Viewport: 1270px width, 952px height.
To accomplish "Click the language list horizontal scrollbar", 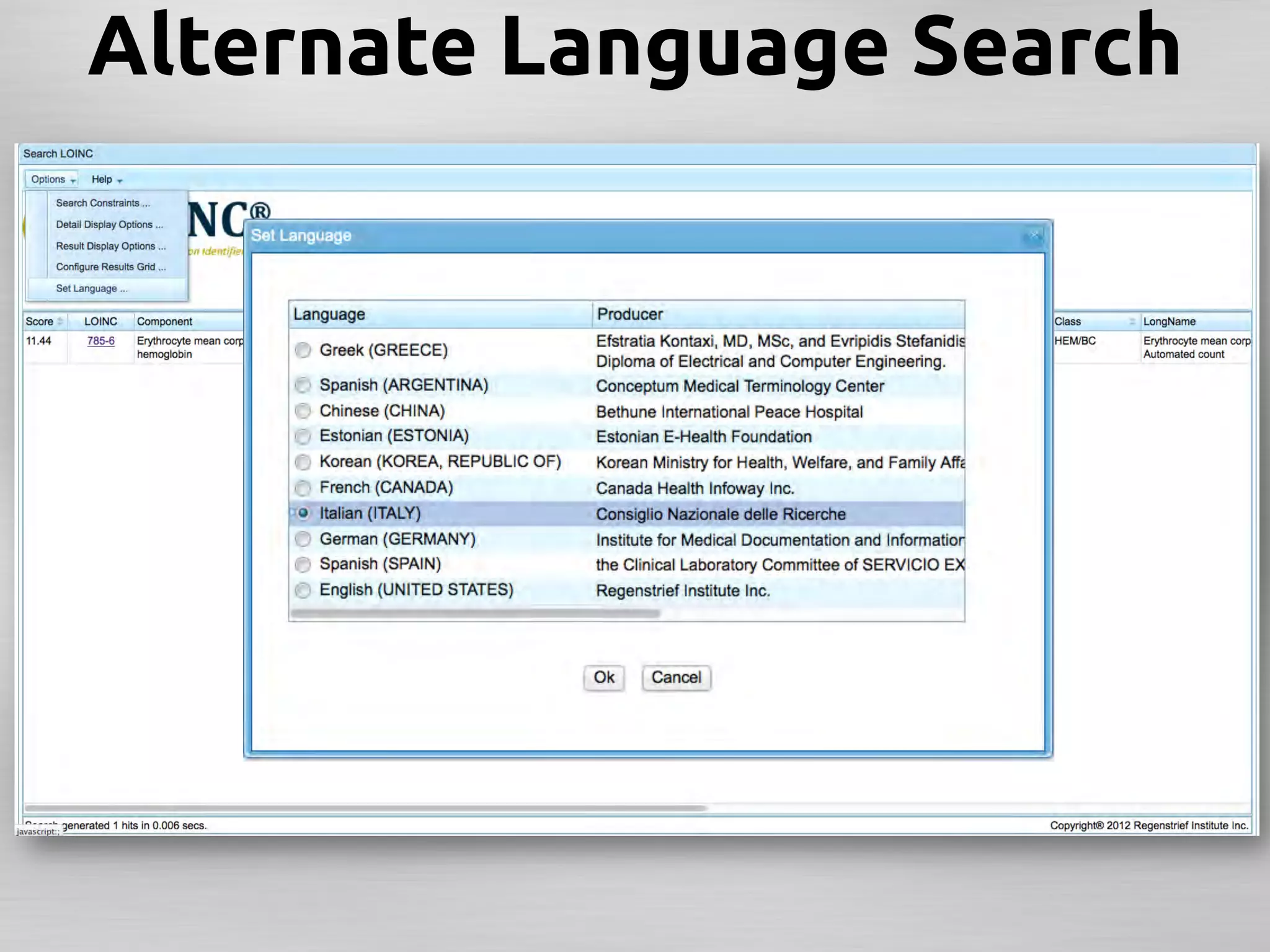I will coord(475,614).
